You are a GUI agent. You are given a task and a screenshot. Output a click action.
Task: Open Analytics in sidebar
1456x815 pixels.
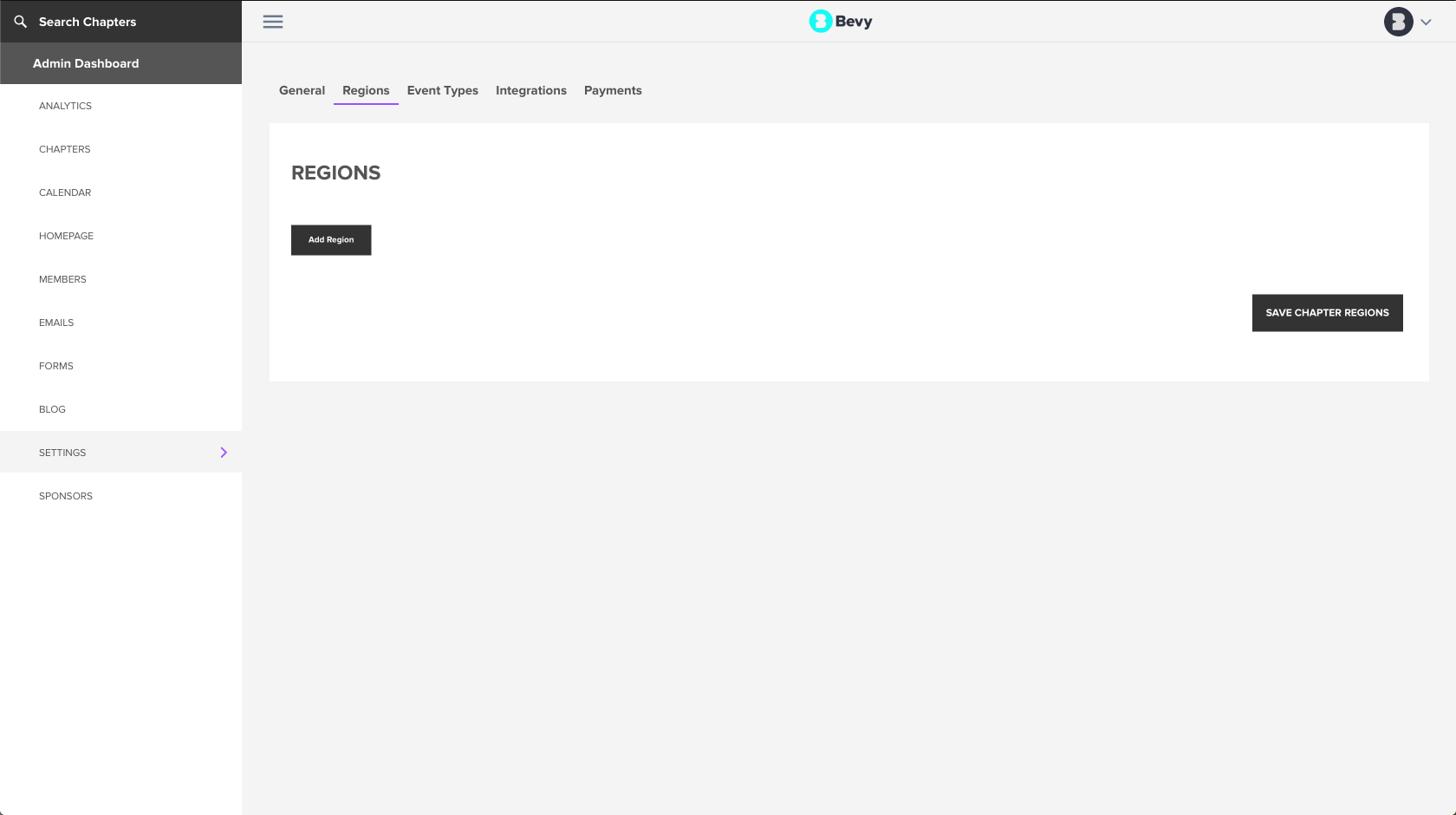click(121, 106)
